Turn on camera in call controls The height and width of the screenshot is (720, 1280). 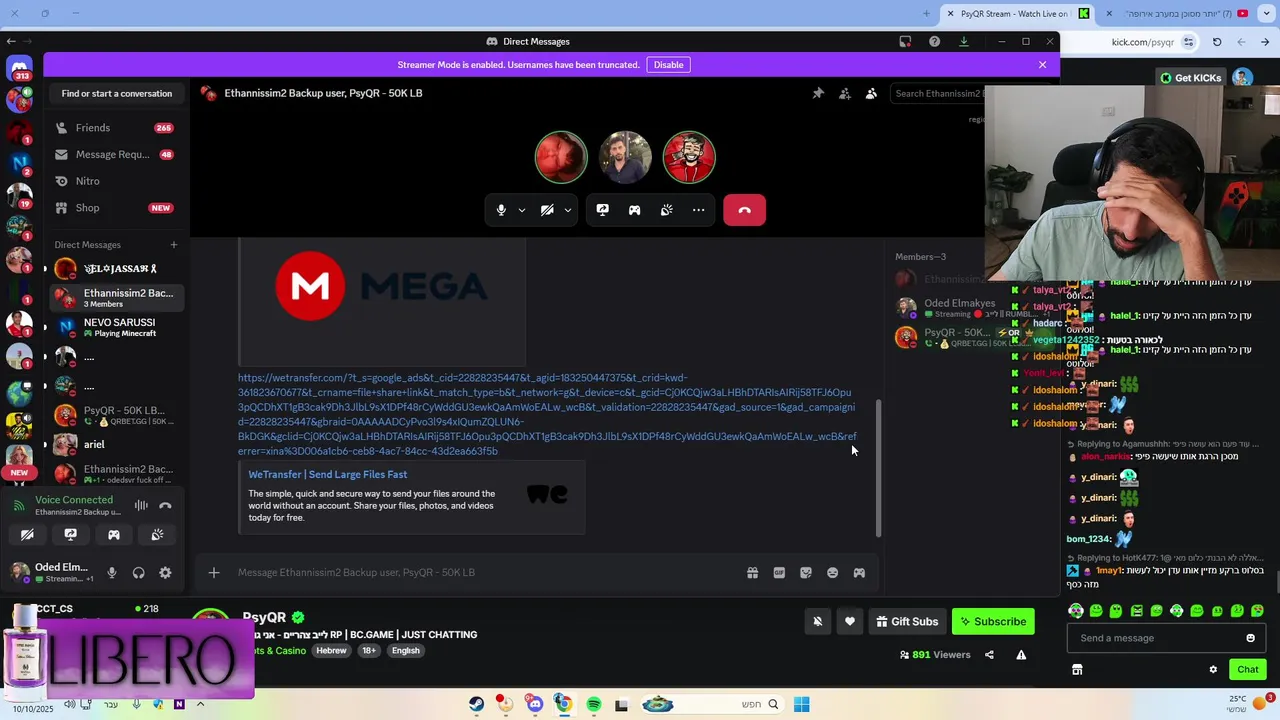pyautogui.click(x=547, y=210)
